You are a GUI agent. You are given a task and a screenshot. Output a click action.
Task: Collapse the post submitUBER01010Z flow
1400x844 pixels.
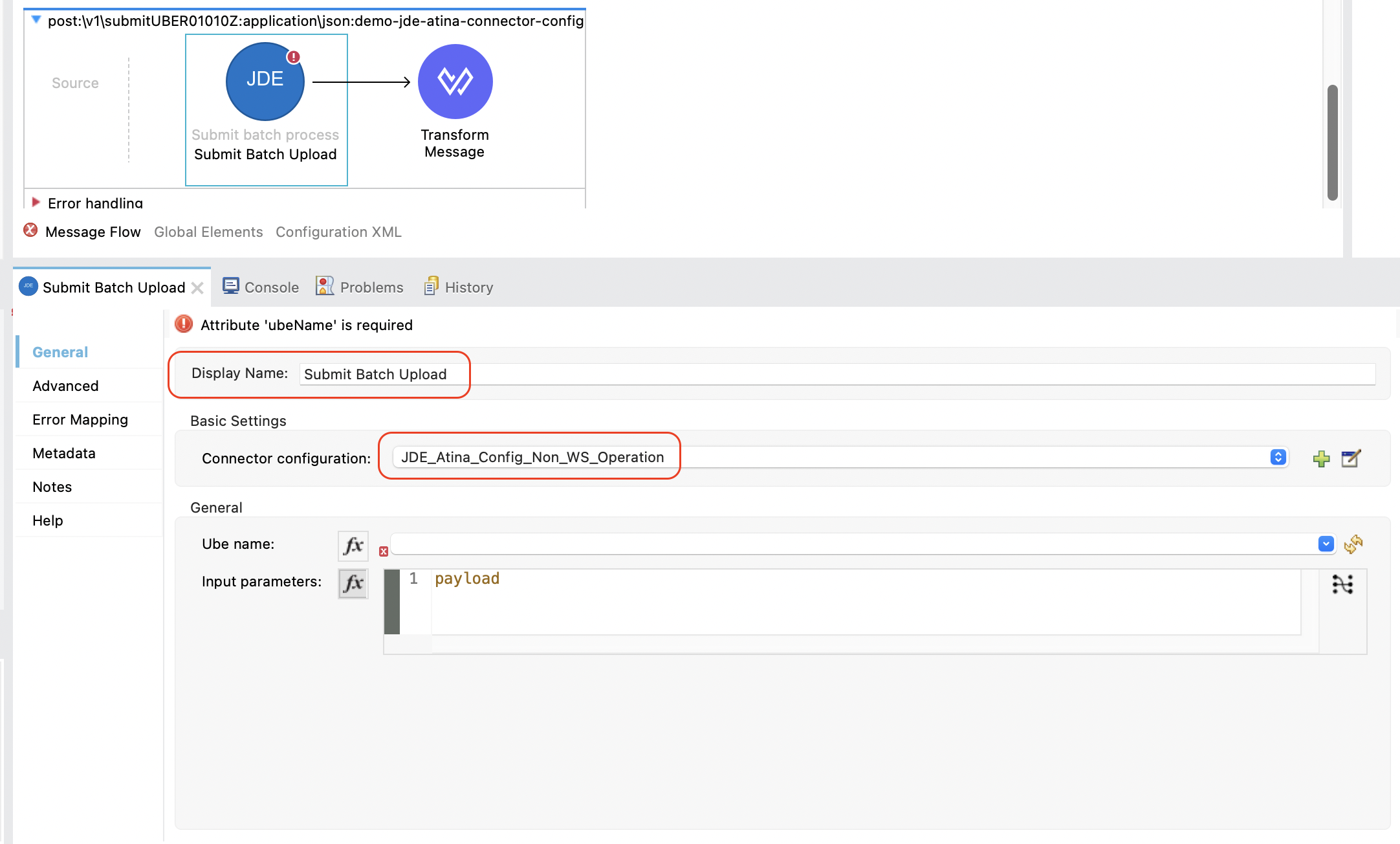point(36,20)
